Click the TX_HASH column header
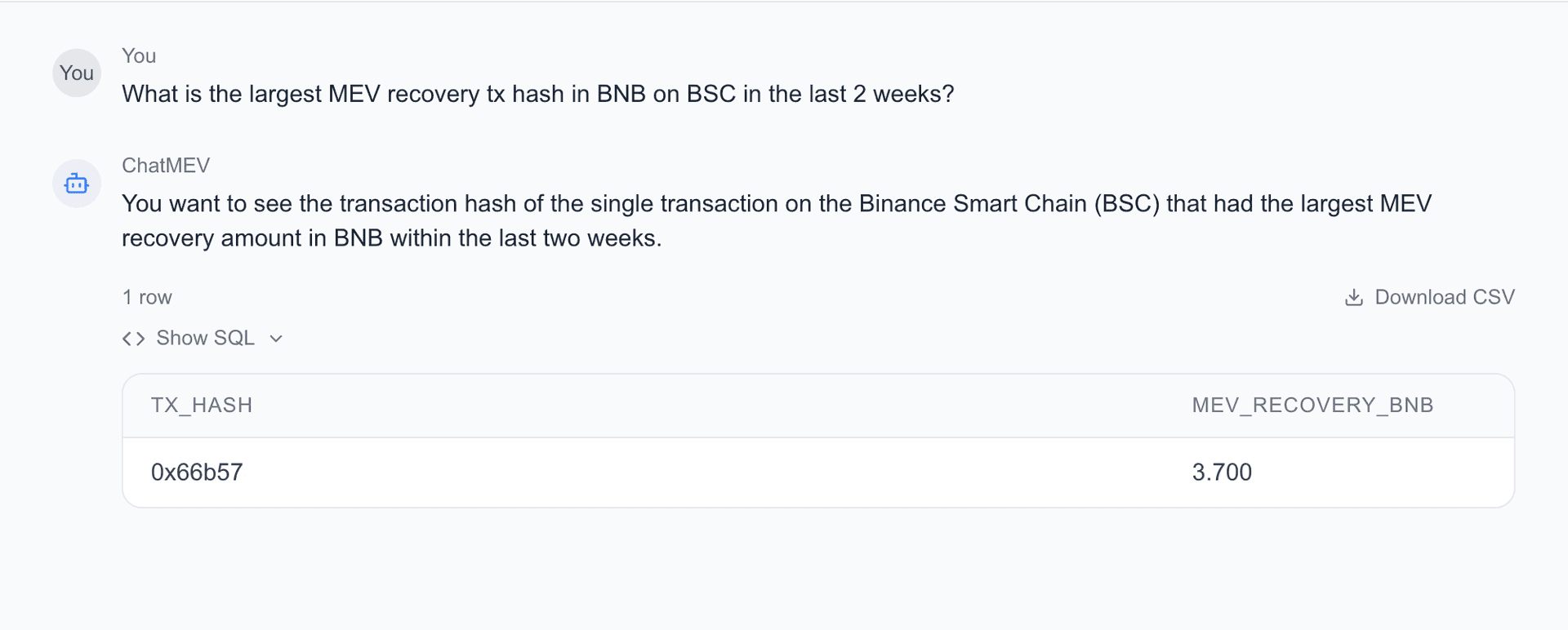Screen dimensions: 1568x630 click(x=202, y=406)
